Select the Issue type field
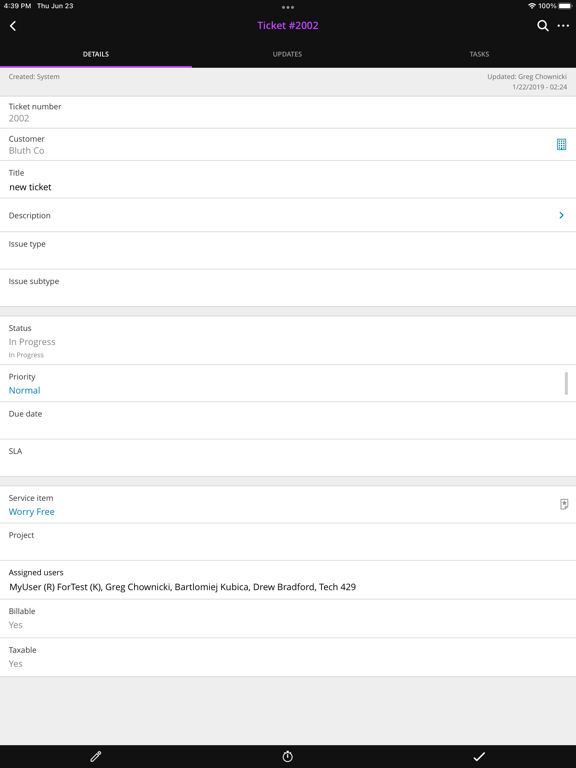This screenshot has height=768, width=576. pos(288,251)
